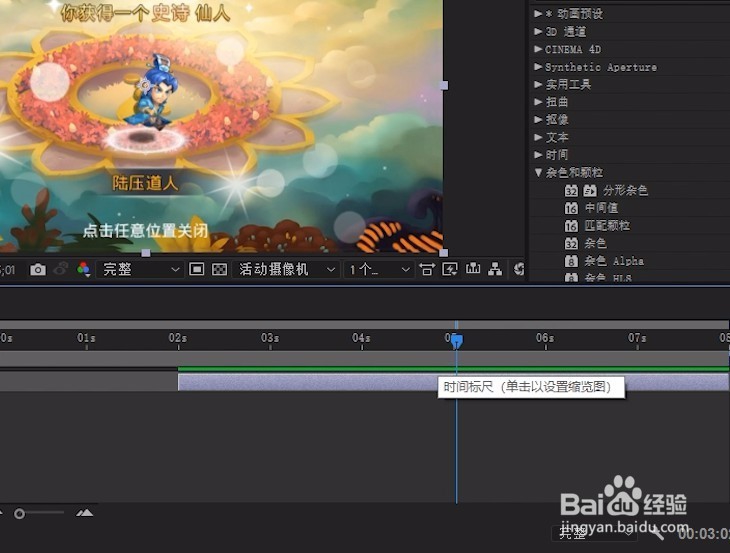Viewport: 730px width, 553px height.
Task: Click the 32-bit badge beside 分形杂色
Action: coord(571,190)
